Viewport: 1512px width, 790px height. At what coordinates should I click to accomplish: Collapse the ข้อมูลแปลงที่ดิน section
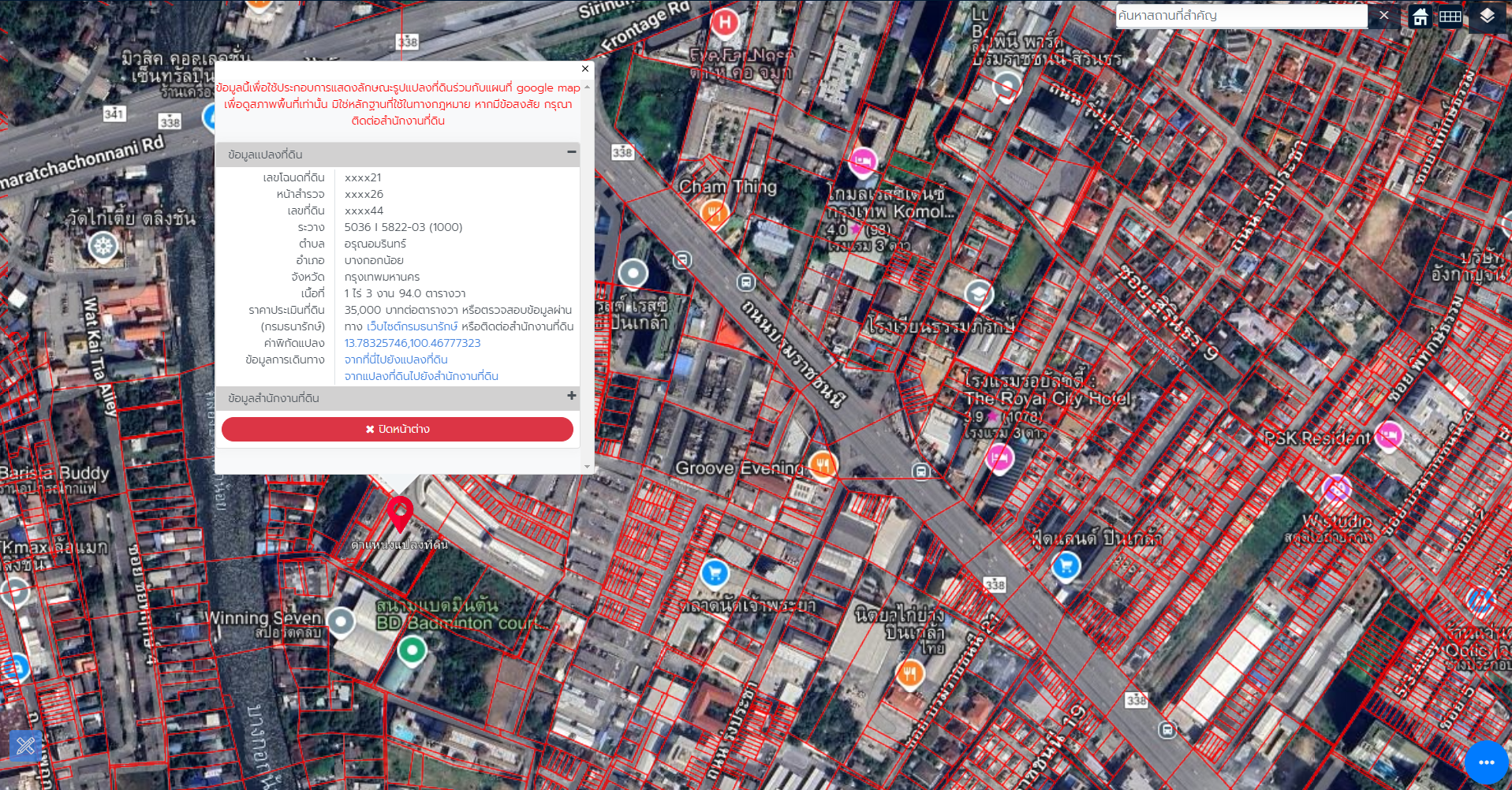571,152
